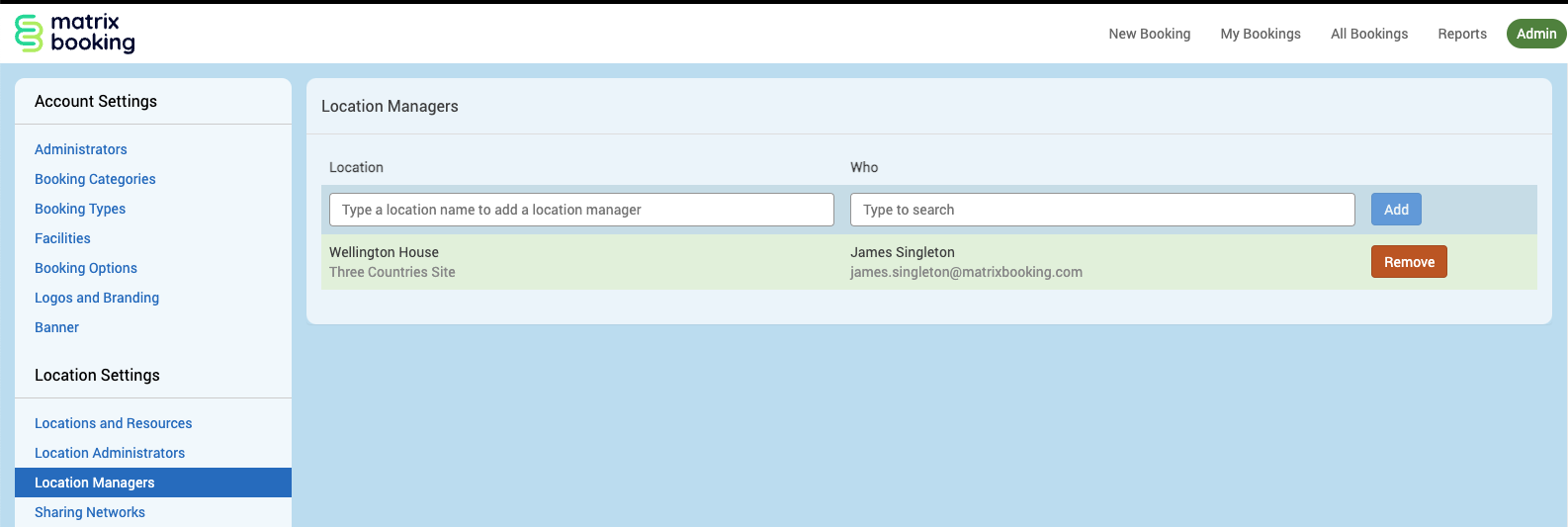Focus the location name input field

click(x=581, y=210)
